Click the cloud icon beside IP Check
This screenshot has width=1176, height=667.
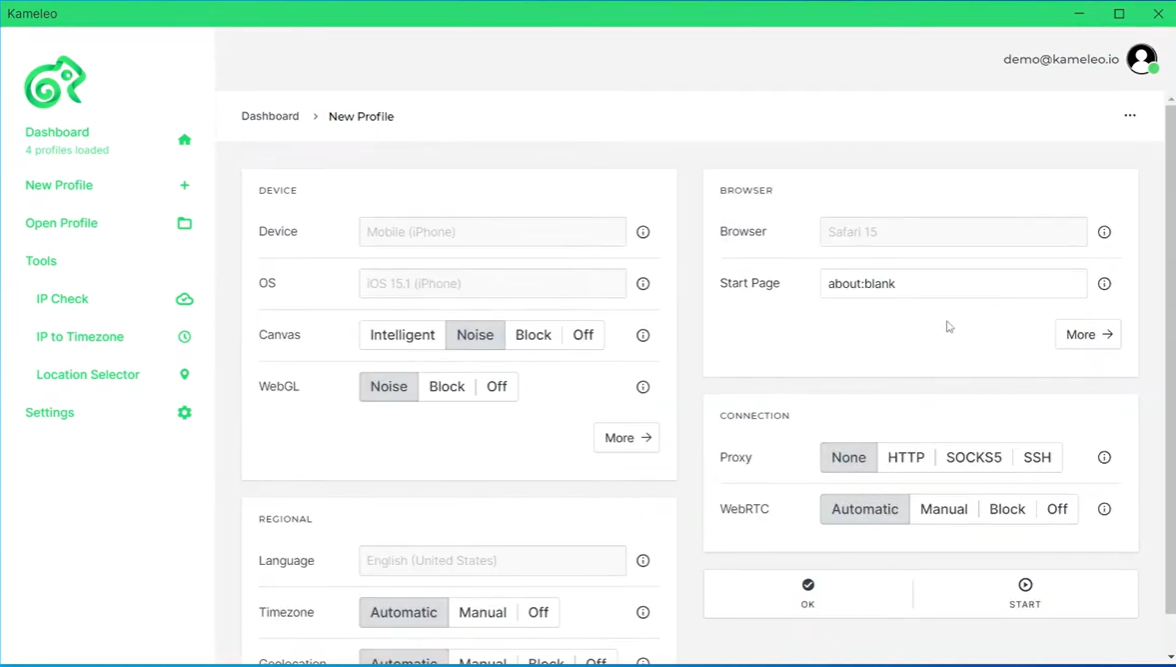[184, 299]
